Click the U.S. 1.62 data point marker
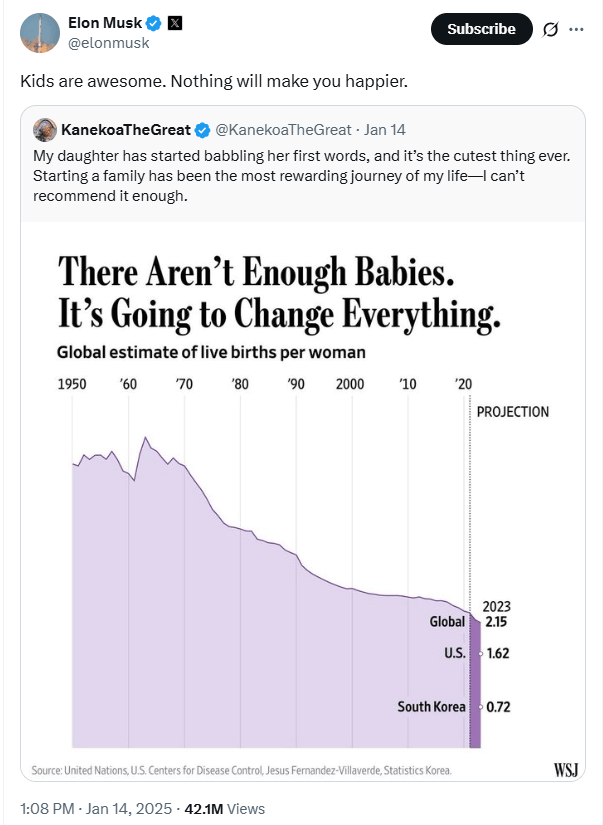The height and width of the screenshot is (825, 603). click(480, 654)
